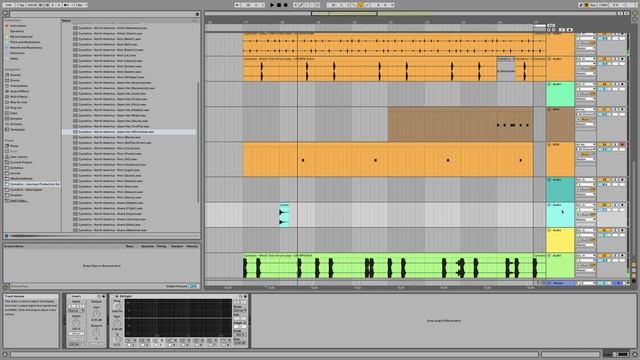The height and width of the screenshot is (360, 640).
Task: Fold the yellow track with its triangle
Action: [549, 230]
